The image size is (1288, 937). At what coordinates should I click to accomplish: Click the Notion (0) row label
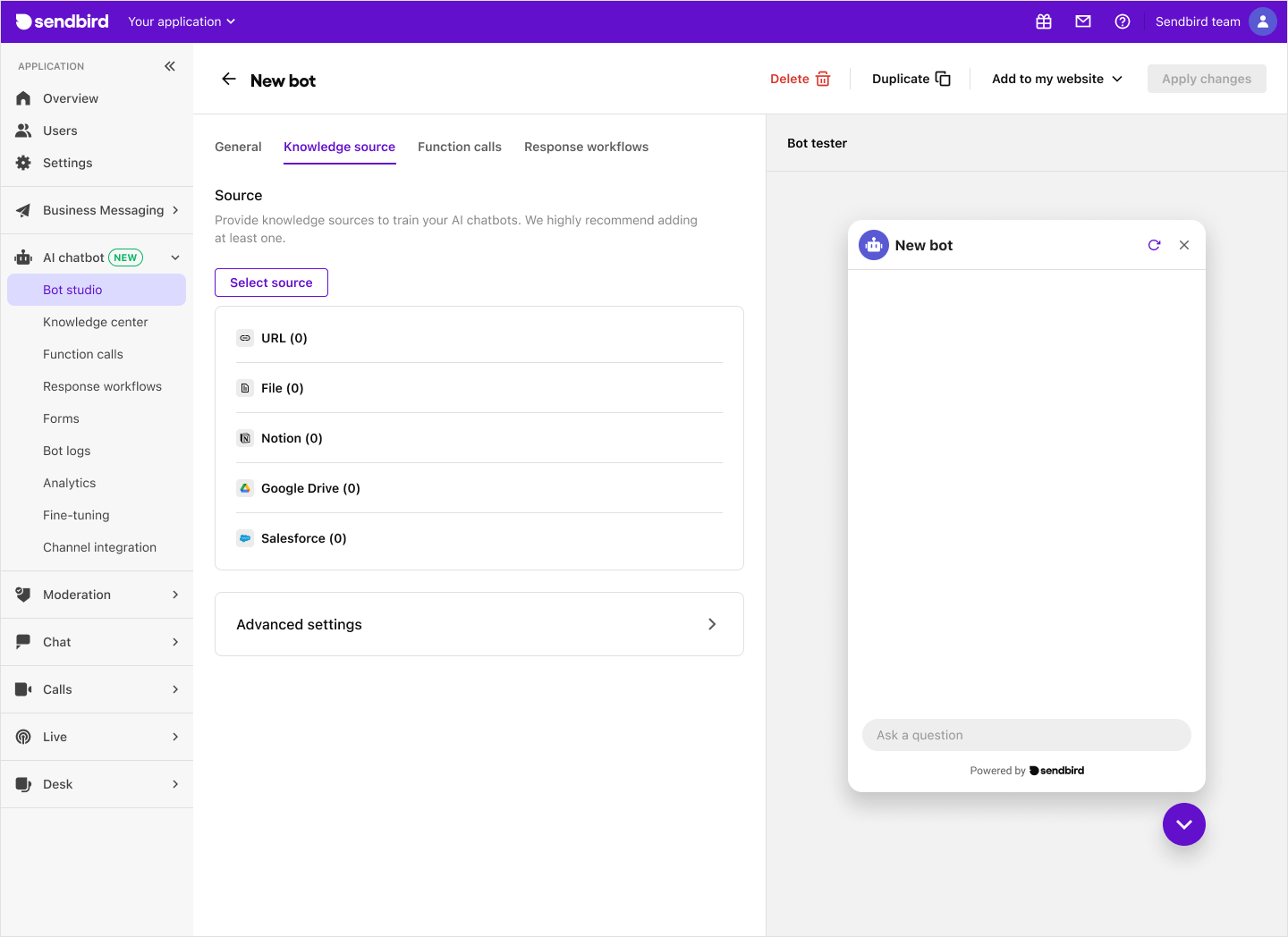(x=292, y=438)
